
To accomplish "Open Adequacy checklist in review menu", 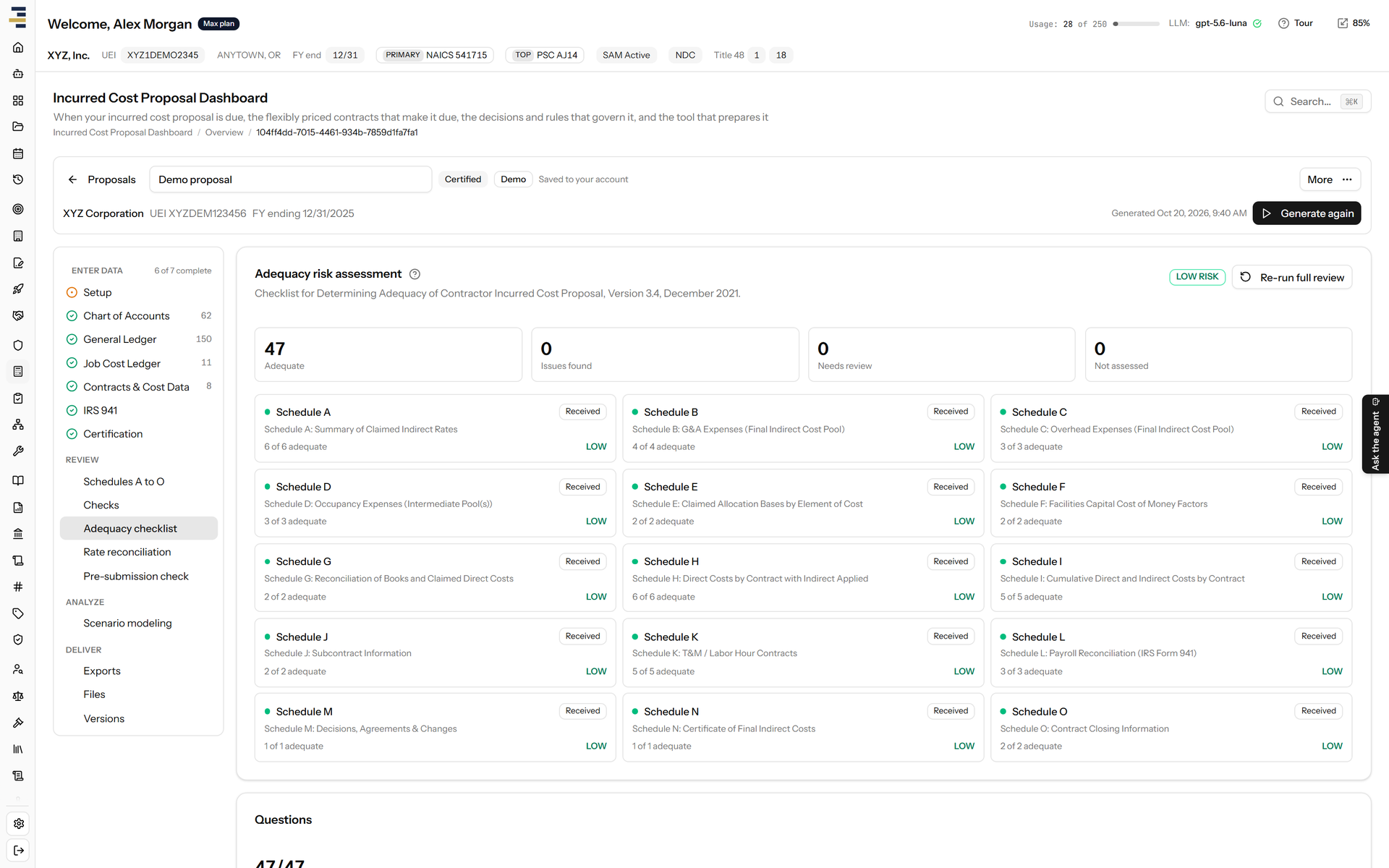I will pos(139,529).
